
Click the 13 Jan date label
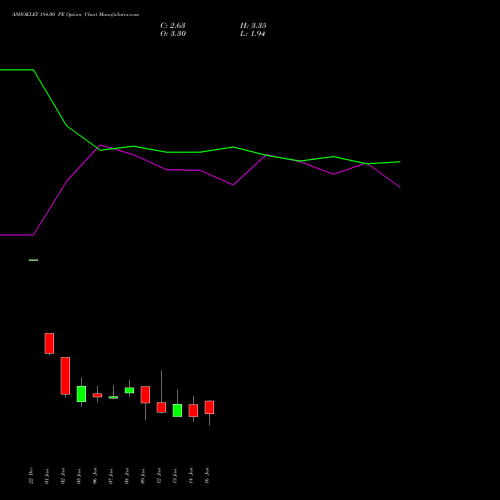click(x=175, y=476)
